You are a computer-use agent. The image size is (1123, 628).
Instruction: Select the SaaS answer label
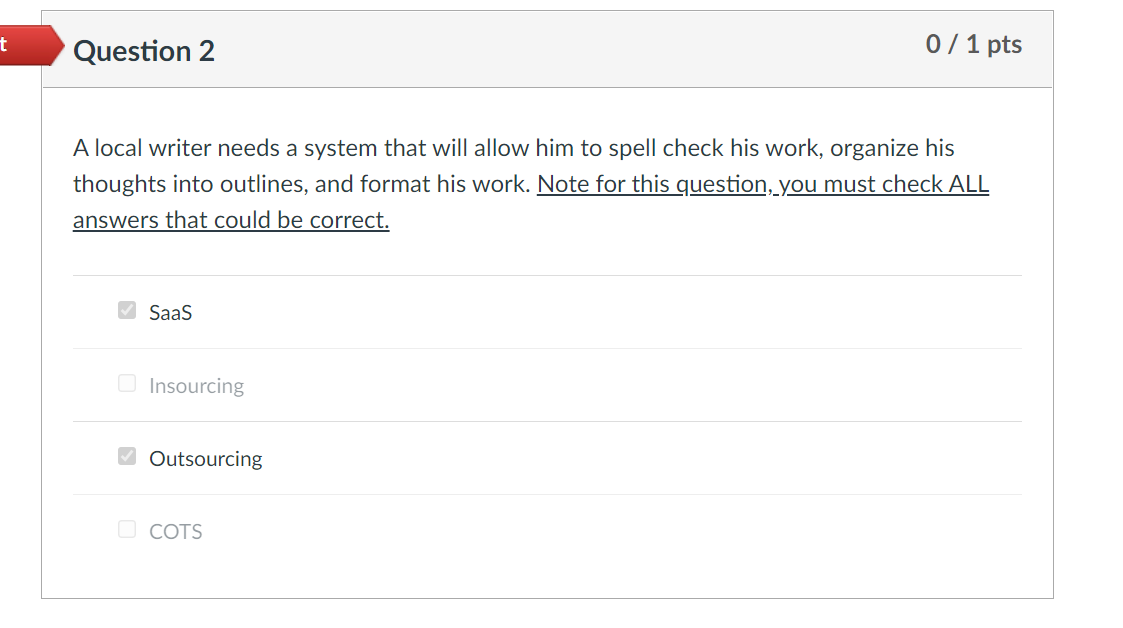tap(170, 312)
